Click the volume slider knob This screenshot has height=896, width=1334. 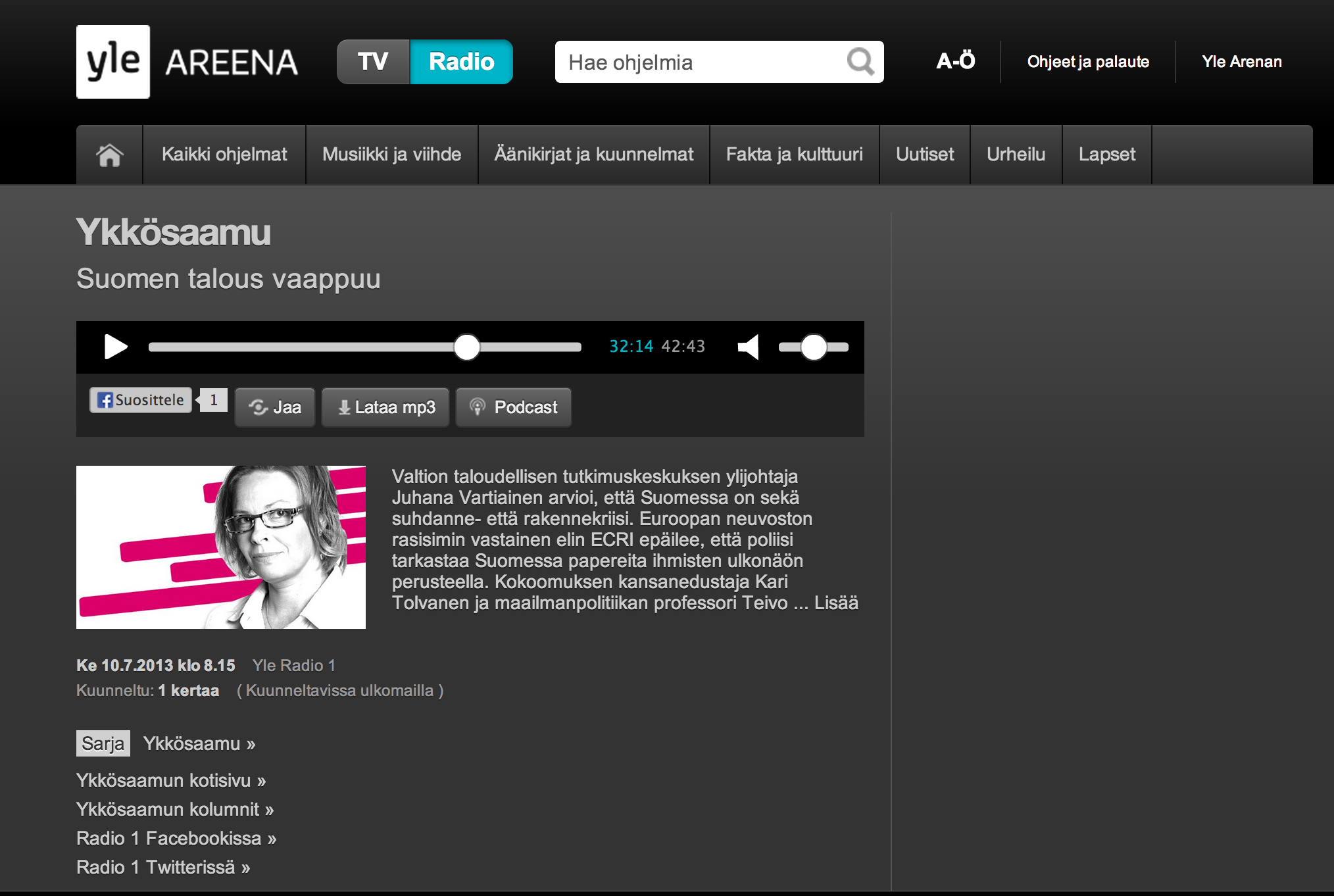click(x=814, y=347)
